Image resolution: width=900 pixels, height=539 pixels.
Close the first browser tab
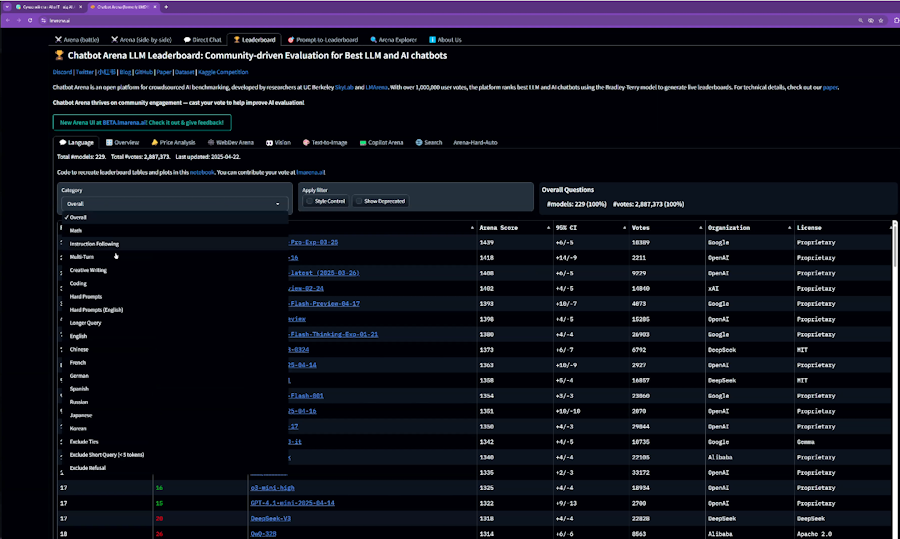coord(80,7)
